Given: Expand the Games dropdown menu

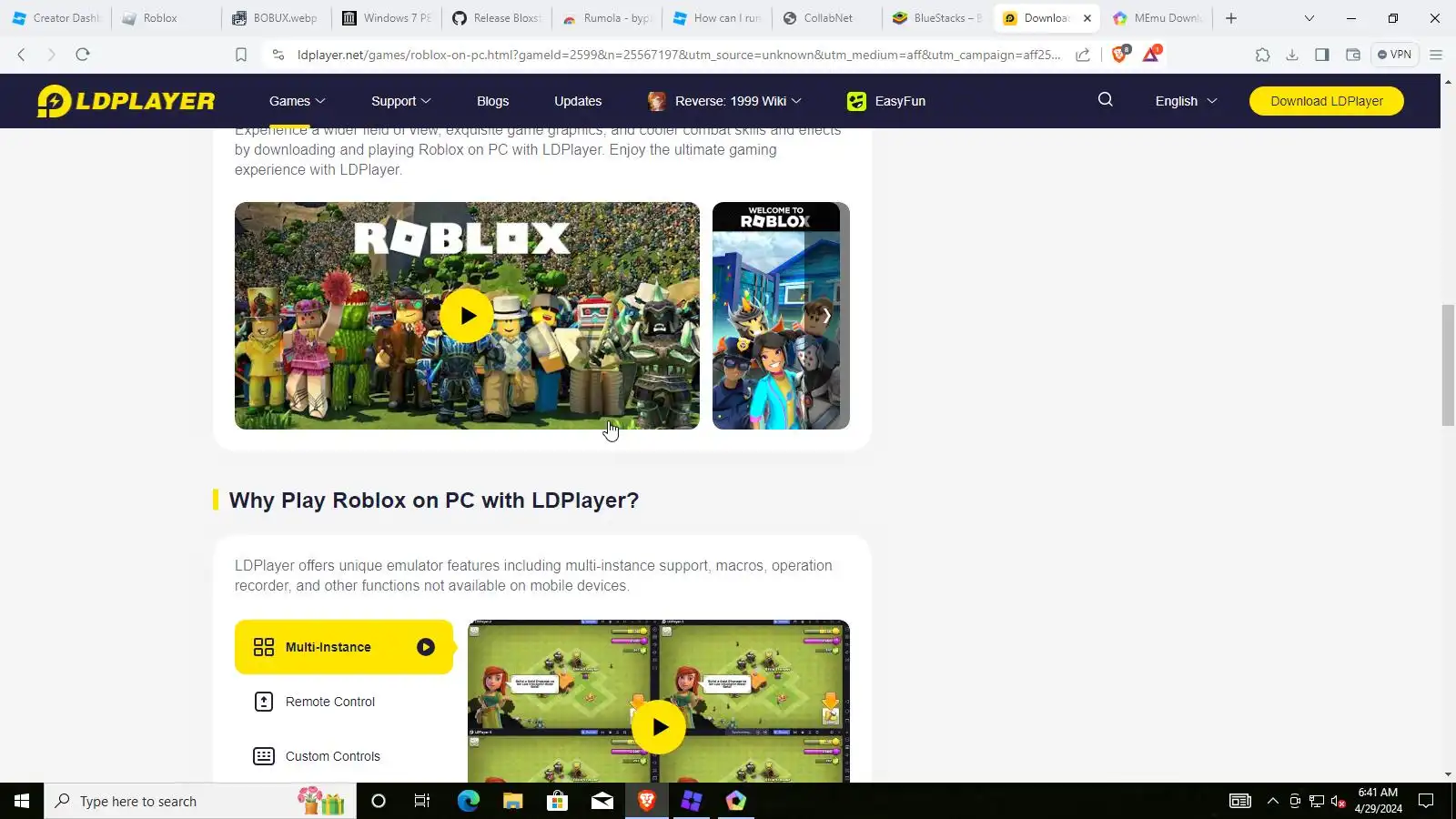Looking at the screenshot, I should (x=298, y=101).
